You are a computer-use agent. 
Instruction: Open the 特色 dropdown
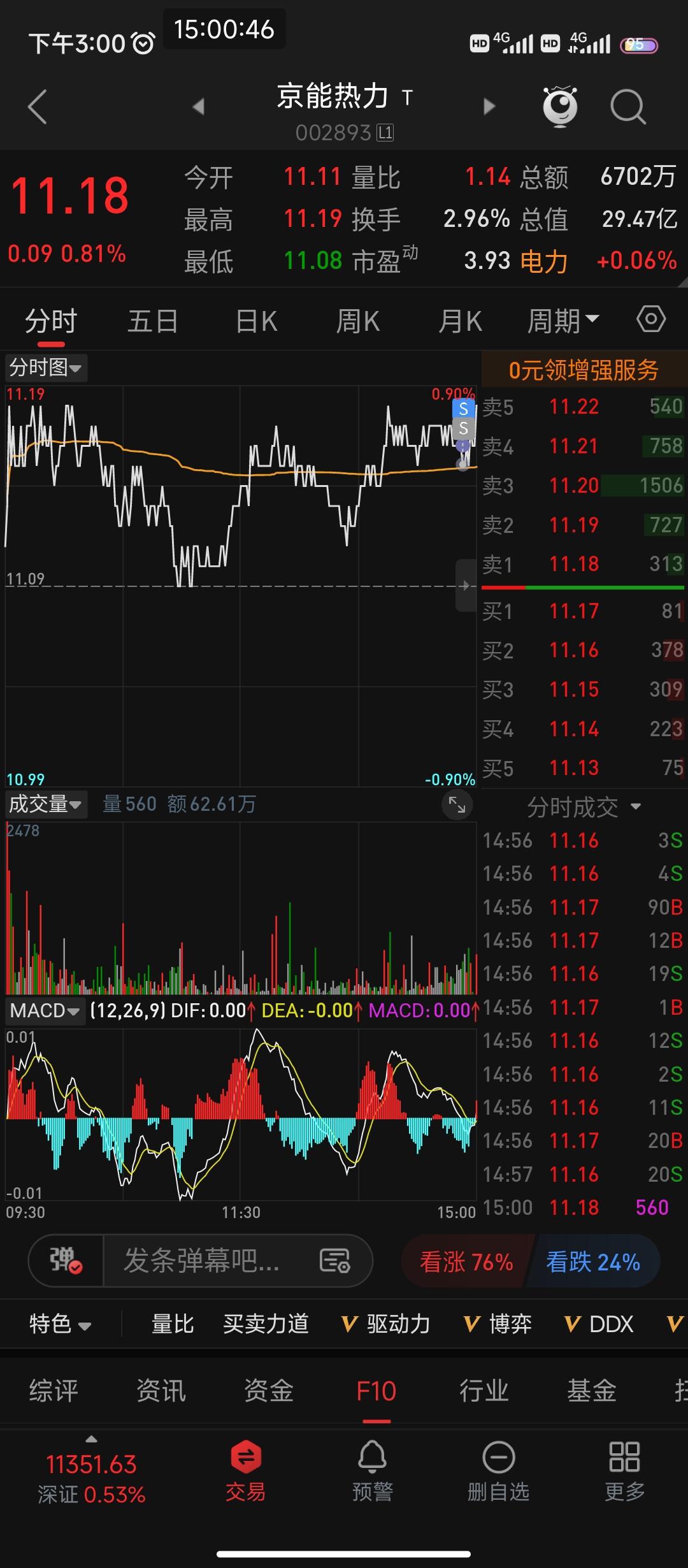[61, 1324]
